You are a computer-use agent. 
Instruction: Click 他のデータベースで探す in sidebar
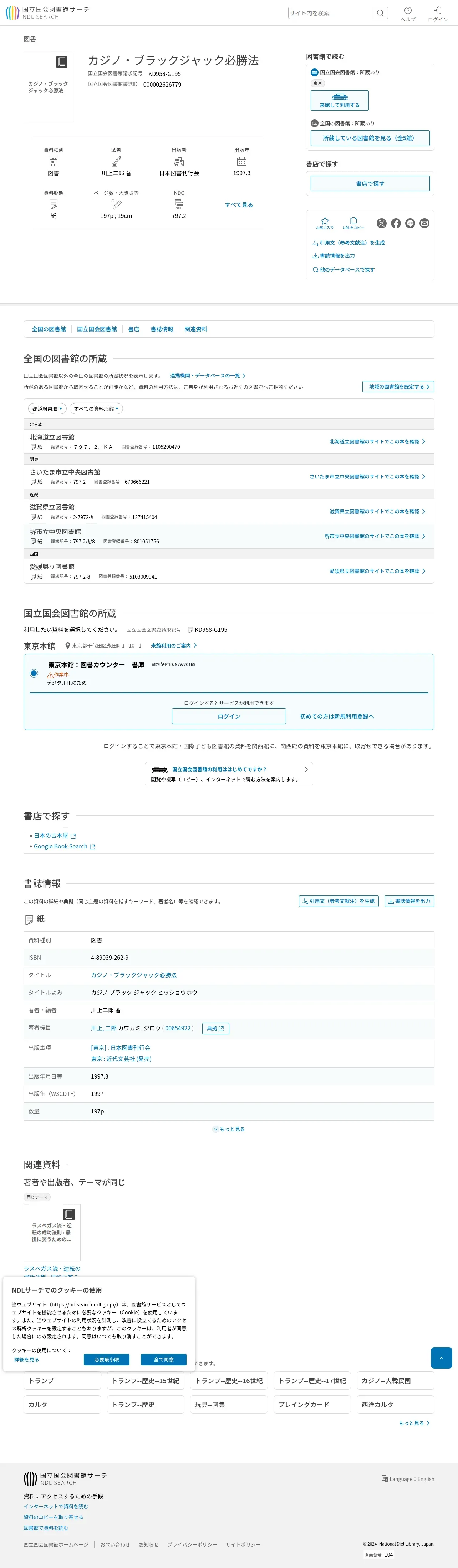point(343,270)
